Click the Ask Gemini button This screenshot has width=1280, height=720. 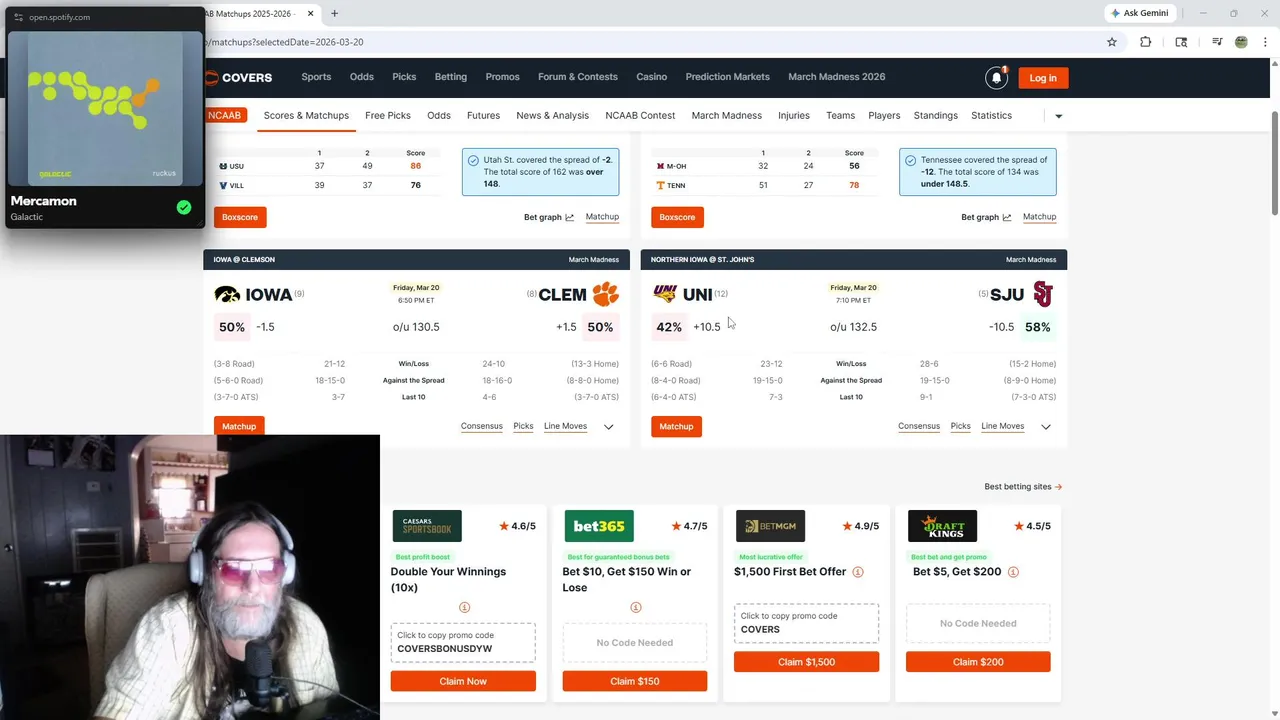[x=1140, y=13]
